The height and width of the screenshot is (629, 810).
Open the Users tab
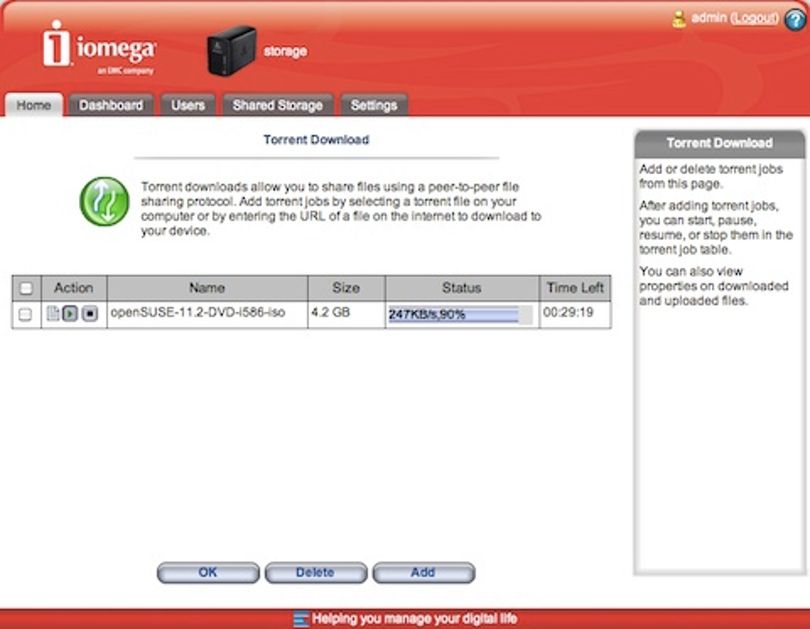point(188,105)
